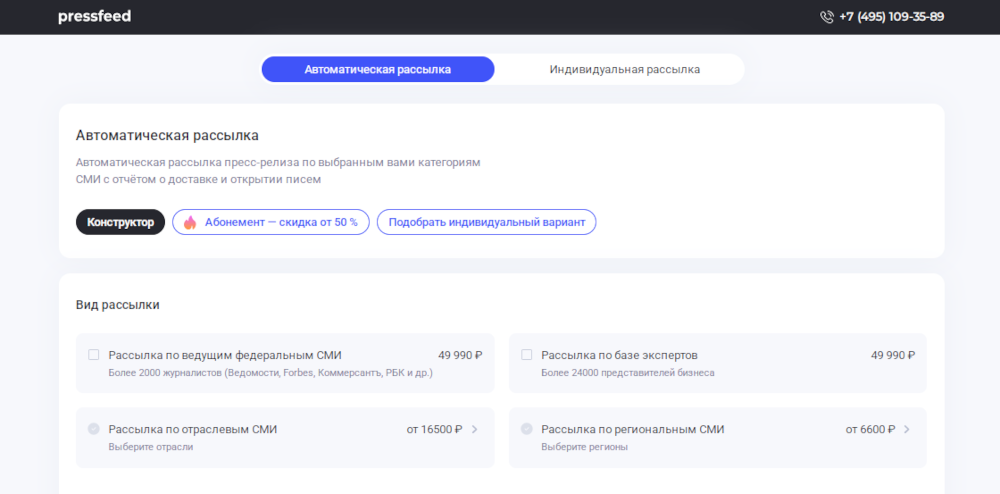Open Рассылка по региональным СМИ row
Screen dimensions: 1000x494
pyautogui.click(x=717, y=437)
